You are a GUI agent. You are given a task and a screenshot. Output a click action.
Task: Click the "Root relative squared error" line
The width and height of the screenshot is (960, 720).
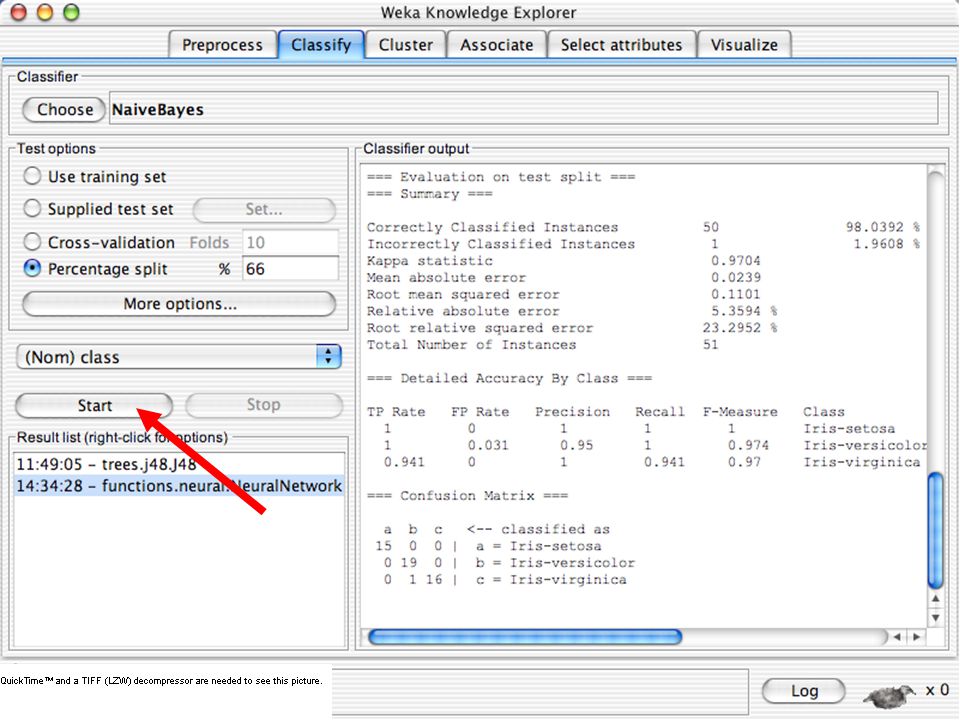(572, 328)
